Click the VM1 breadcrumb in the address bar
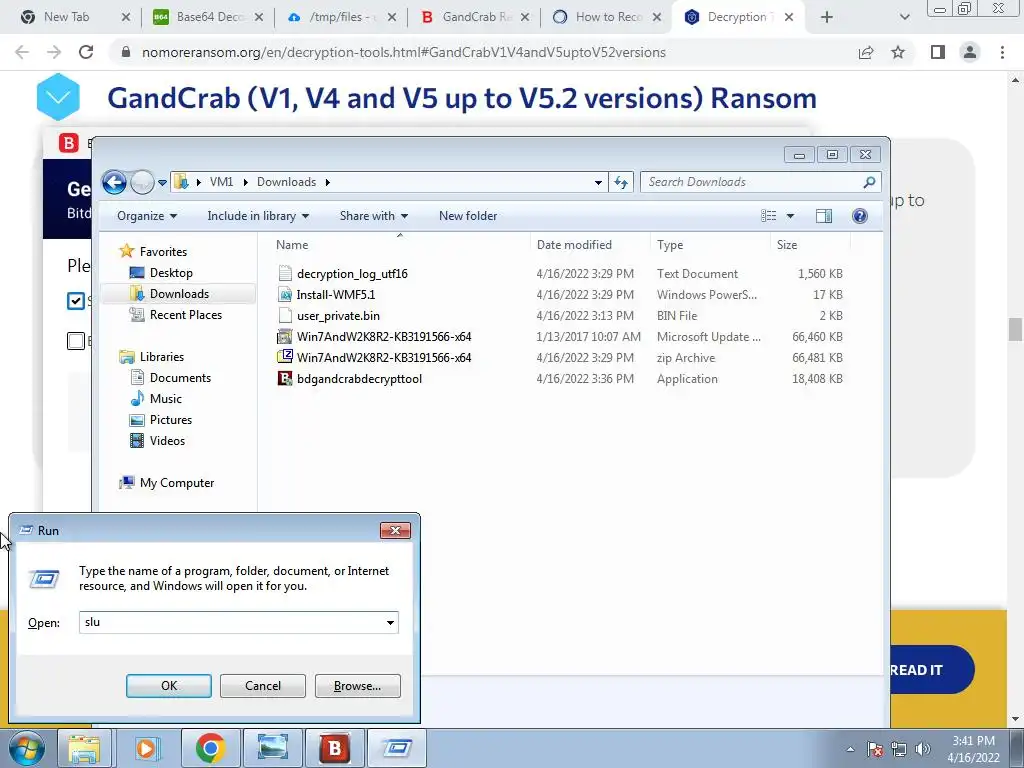1024x768 pixels. click(221, 182)
